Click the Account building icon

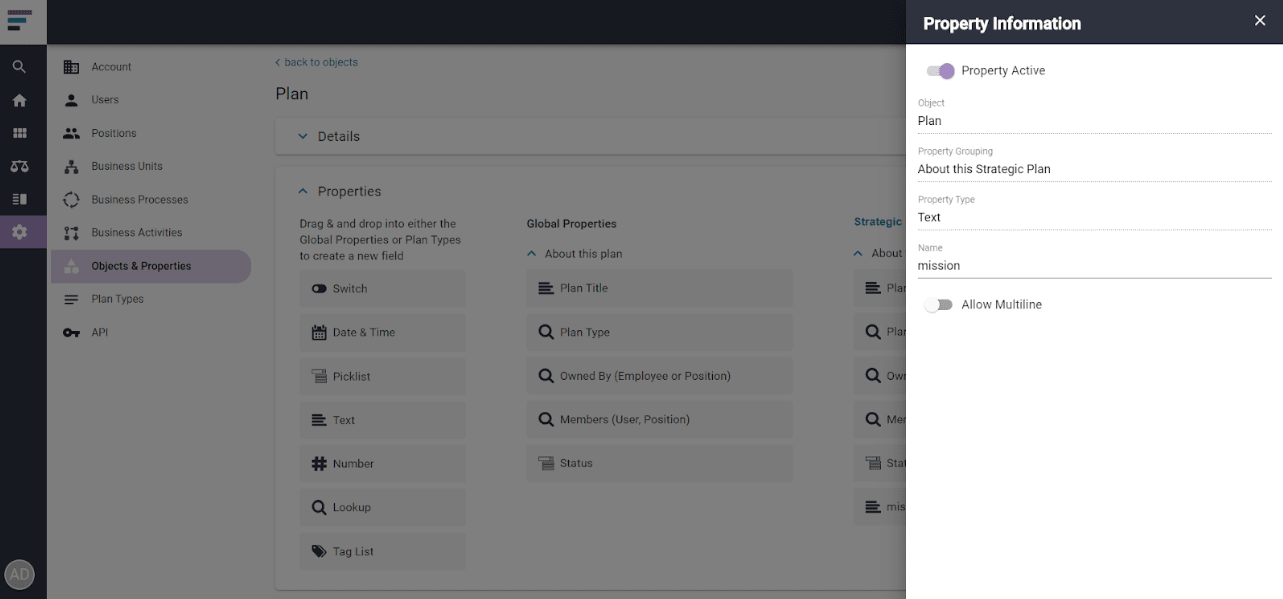point(71,67)
